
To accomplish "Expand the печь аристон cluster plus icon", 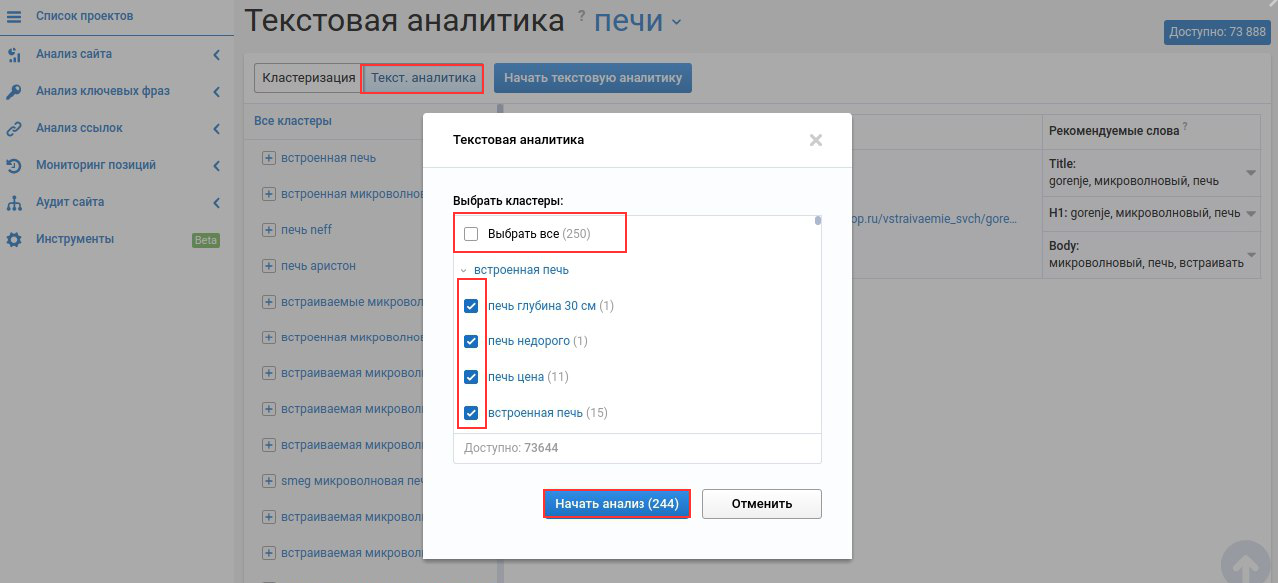I will 268,266.
